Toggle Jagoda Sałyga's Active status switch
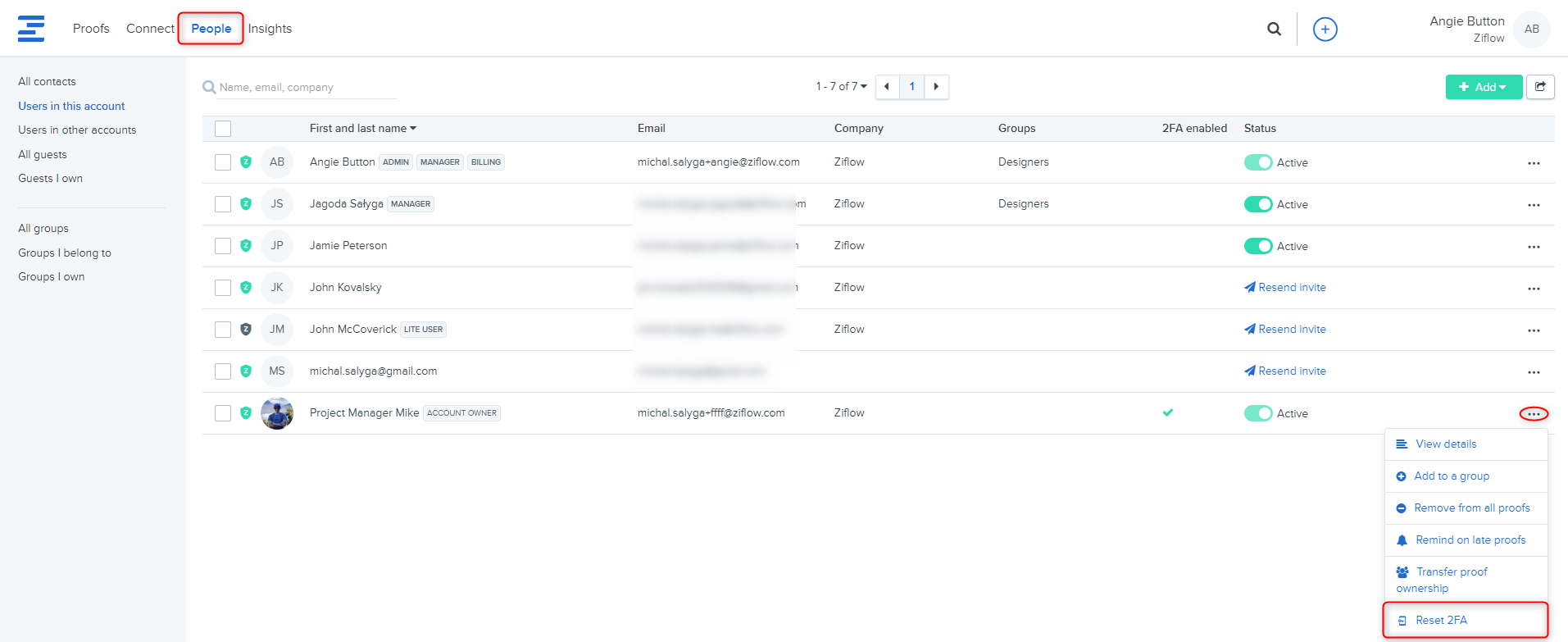1568x642 pixels. 1257,204
